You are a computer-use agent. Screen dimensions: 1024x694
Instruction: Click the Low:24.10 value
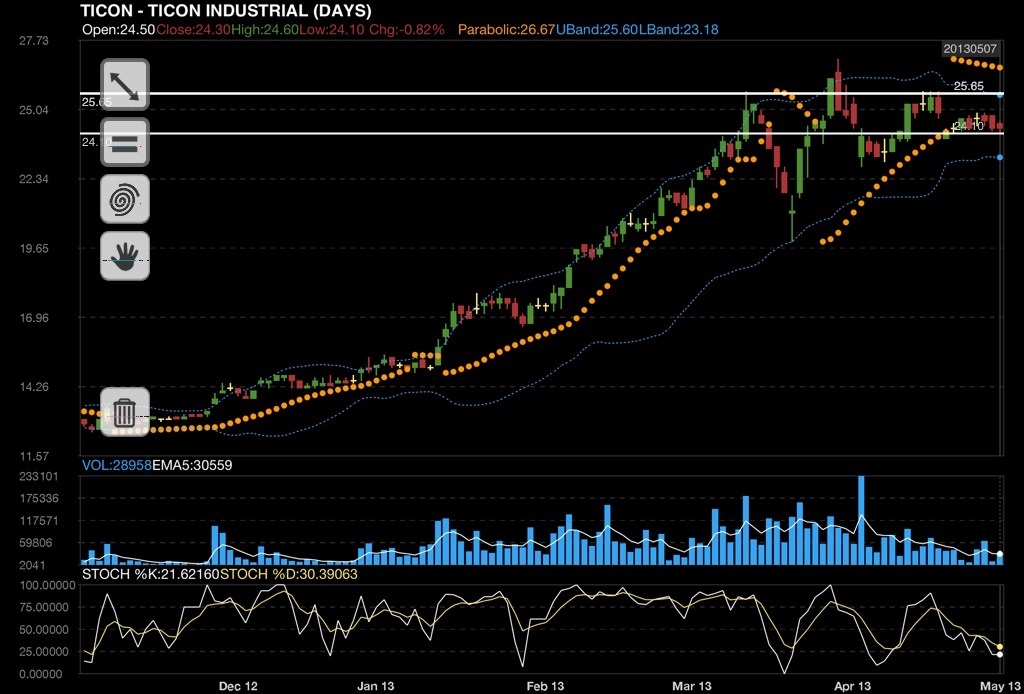point(332,29)
